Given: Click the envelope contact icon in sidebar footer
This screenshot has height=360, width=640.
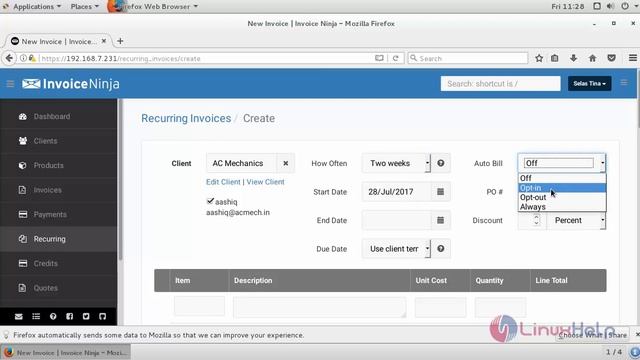Looking at the screenshot, I should pos(19,316).
